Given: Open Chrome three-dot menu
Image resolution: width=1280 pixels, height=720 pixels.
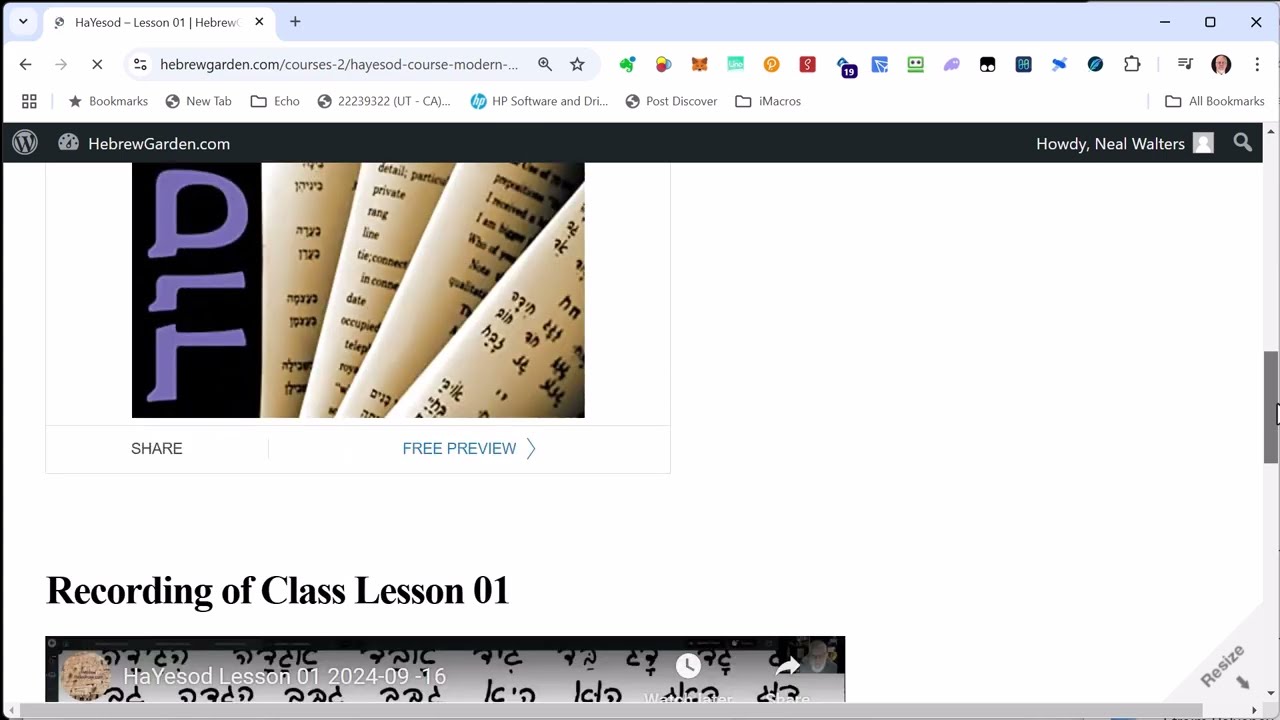Looking at the screenshot, I should (x=1257, y=64).
